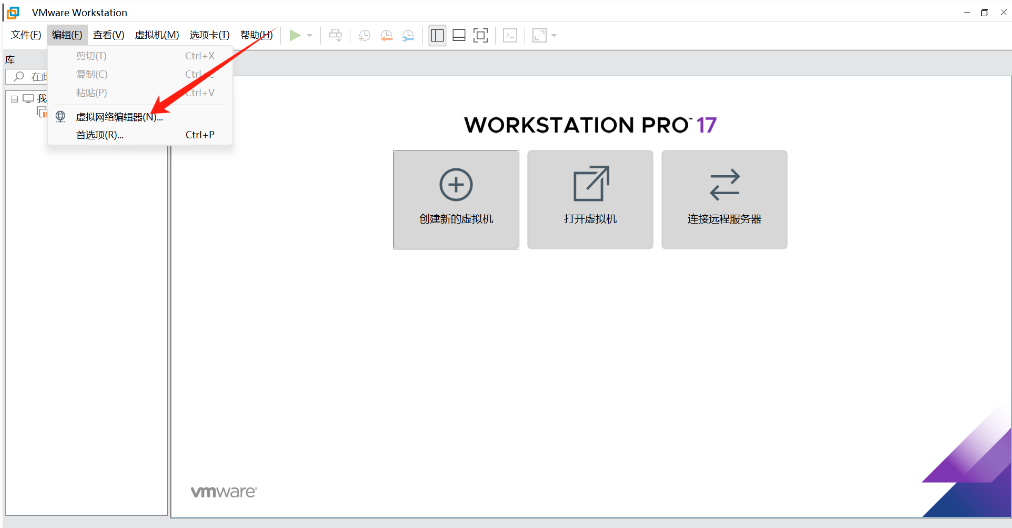The width and height of the screenshot is (1012, 528).
Task: Open the stretch display dropdown arrow
Action: [554, 36]
